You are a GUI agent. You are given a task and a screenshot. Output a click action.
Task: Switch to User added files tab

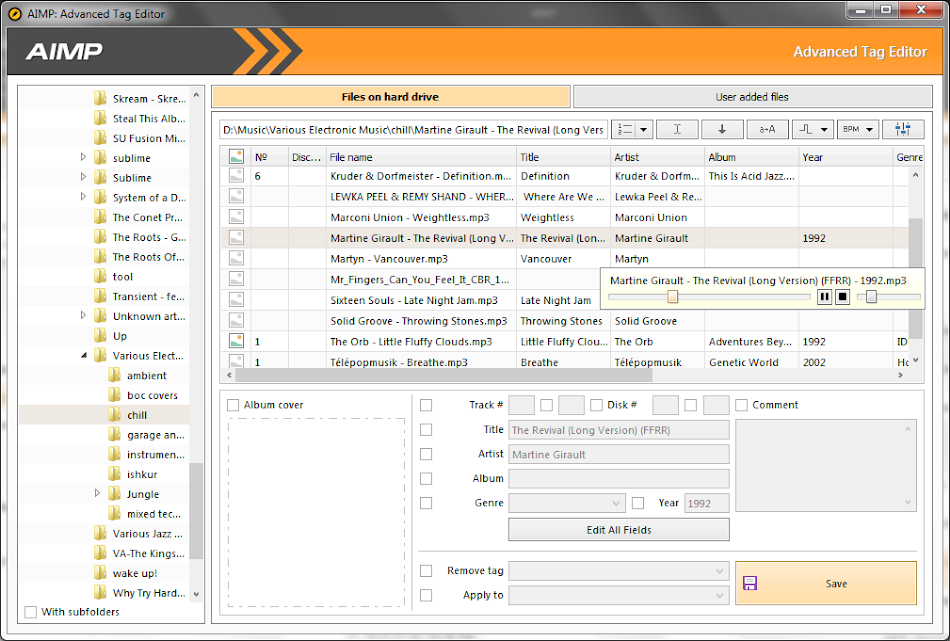[x=752, y=97]
